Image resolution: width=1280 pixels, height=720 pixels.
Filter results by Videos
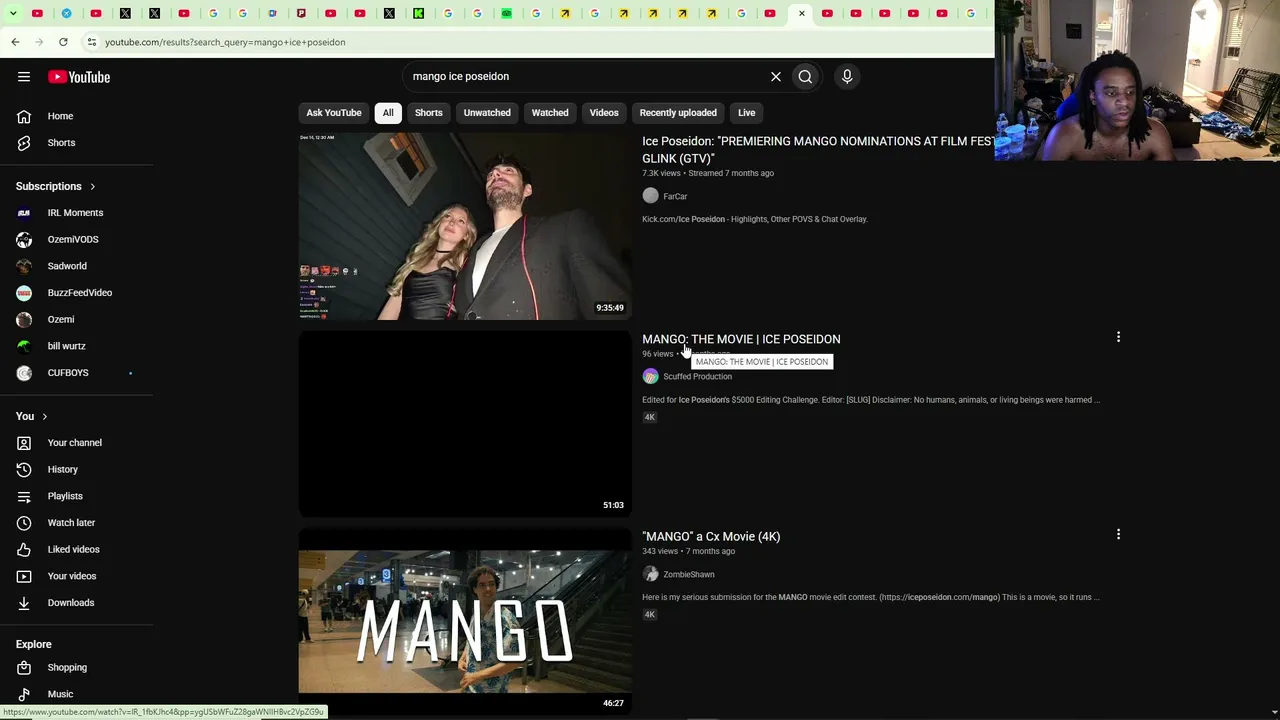click(604, 113)
